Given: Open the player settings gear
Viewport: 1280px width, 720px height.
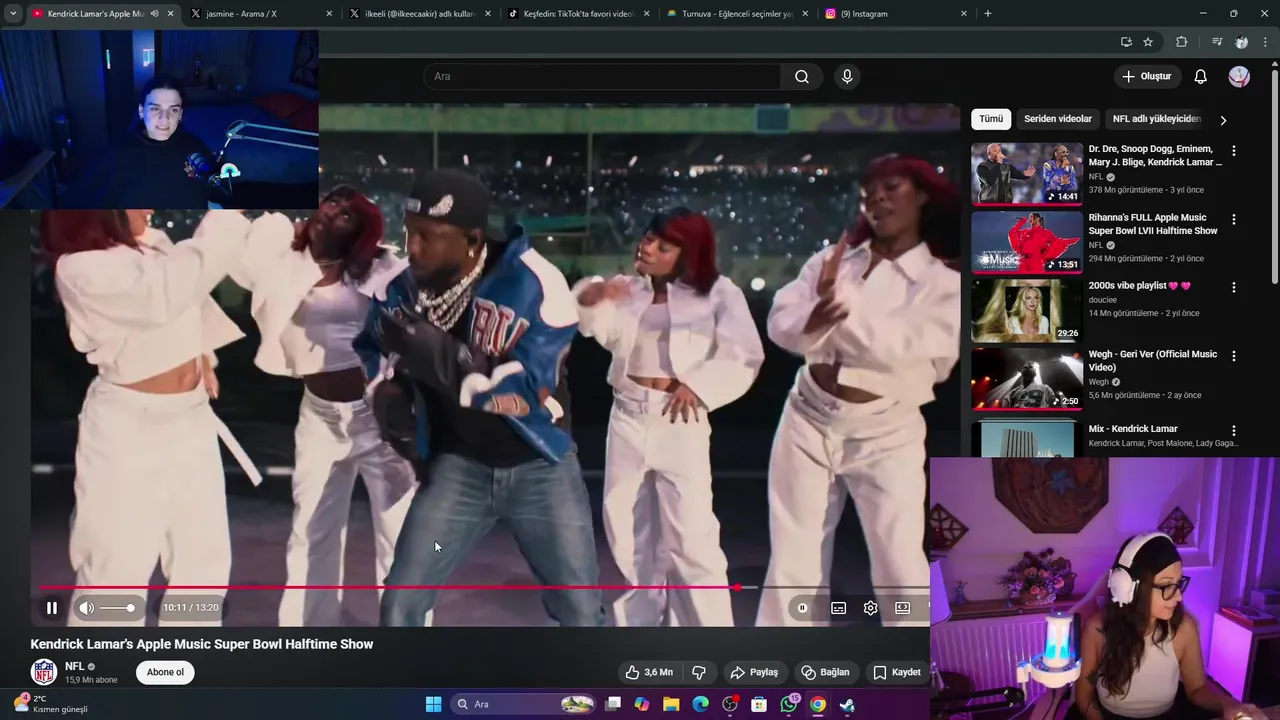Looking at the screenshot, I should pyautogui.click(x=870, y=607).
